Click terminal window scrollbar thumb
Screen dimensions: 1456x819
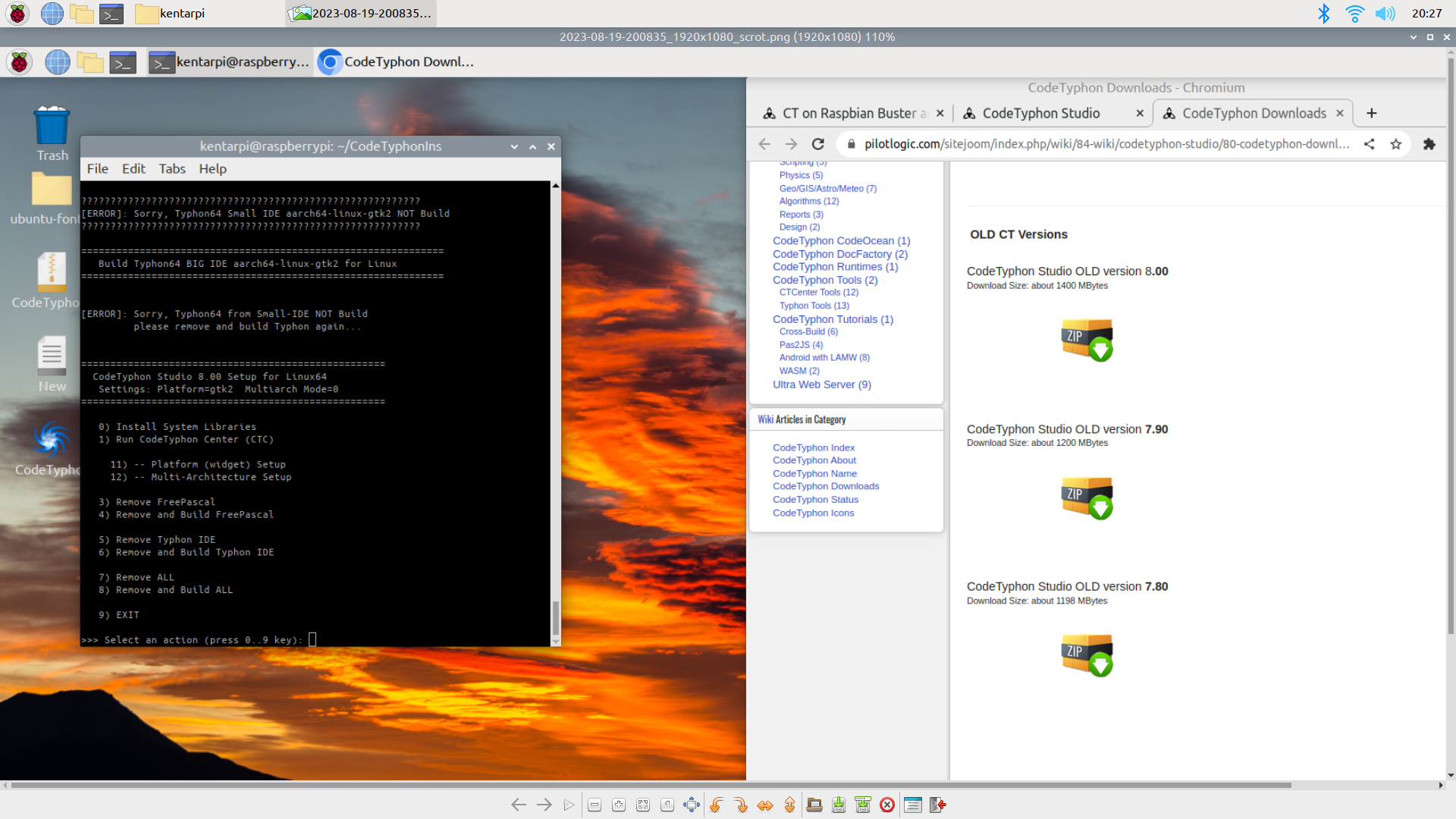coord(556,617)
